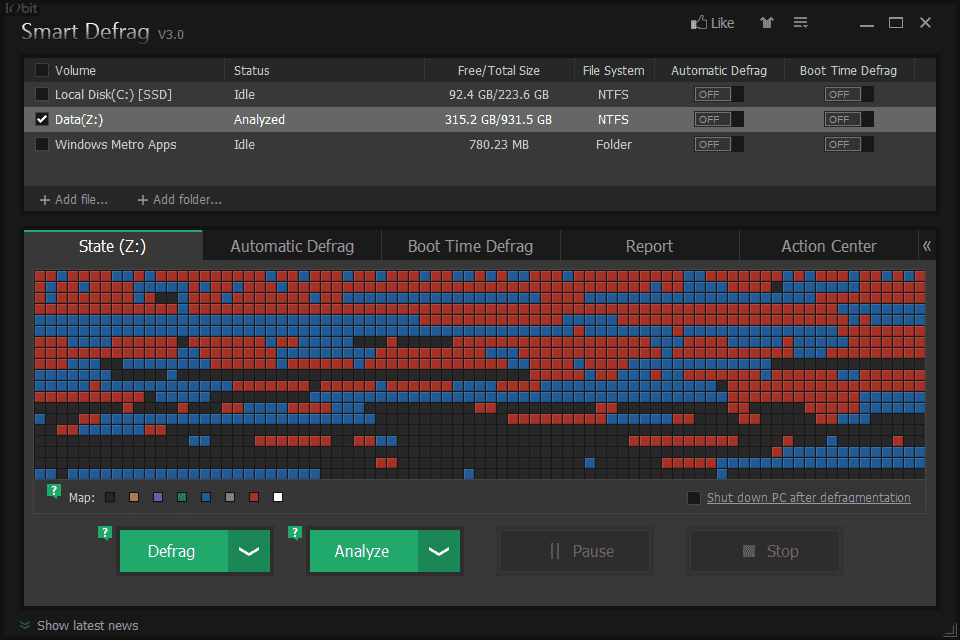The image size is (960, 640).
Task: Click the black map legend swatch
Action: click(110, 497)
